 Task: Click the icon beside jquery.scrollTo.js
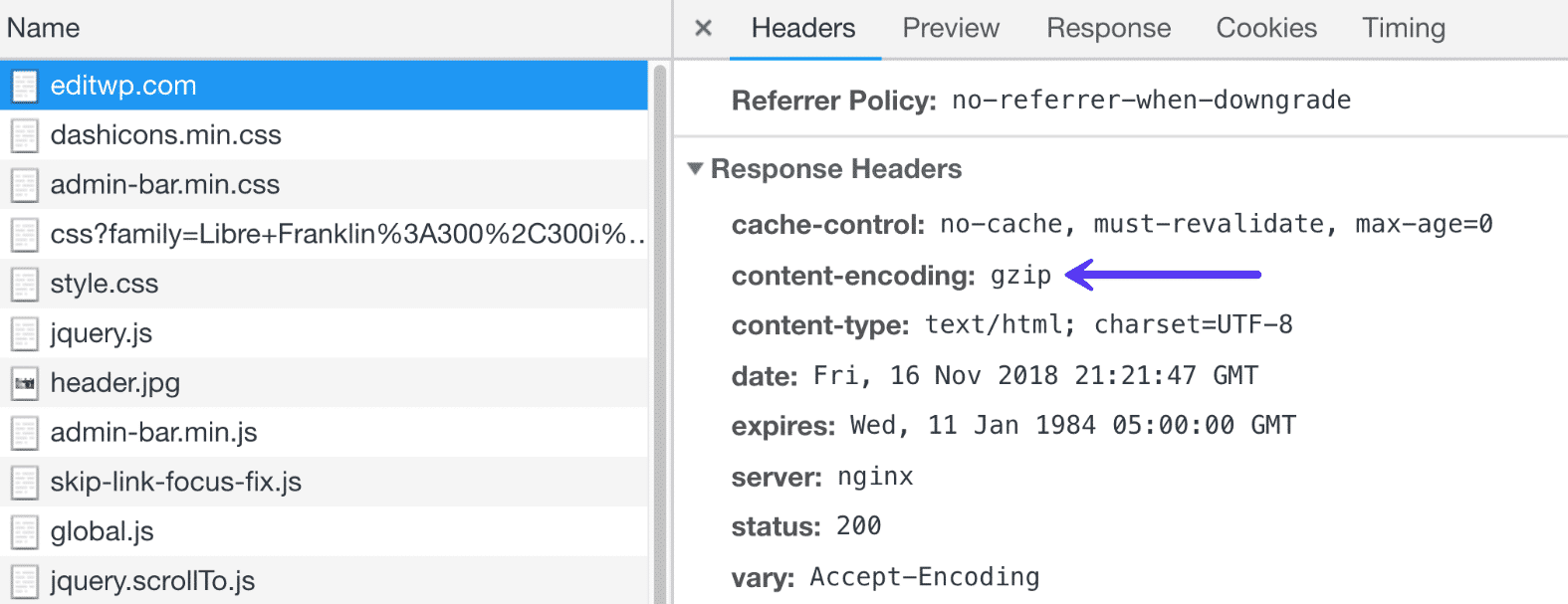coord(25,580)
